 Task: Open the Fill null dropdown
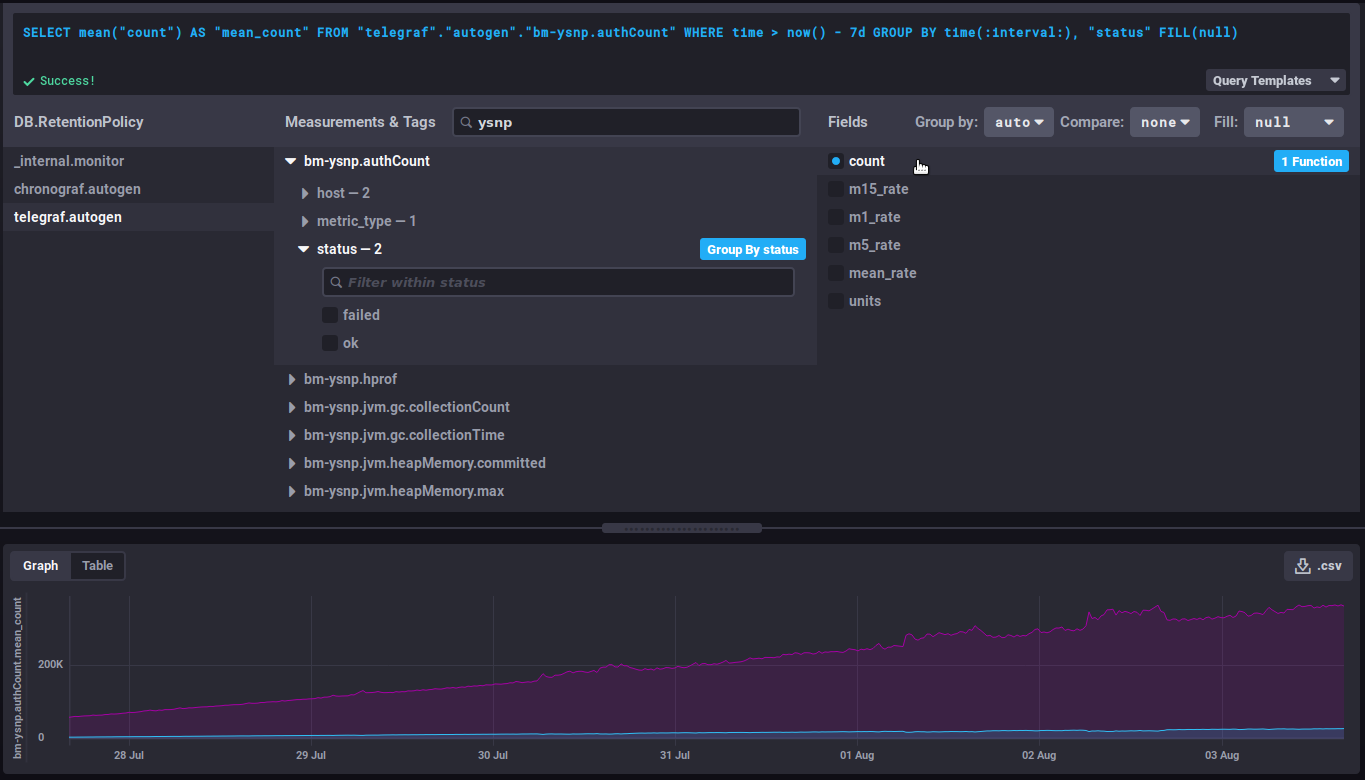coord(1292,122)
